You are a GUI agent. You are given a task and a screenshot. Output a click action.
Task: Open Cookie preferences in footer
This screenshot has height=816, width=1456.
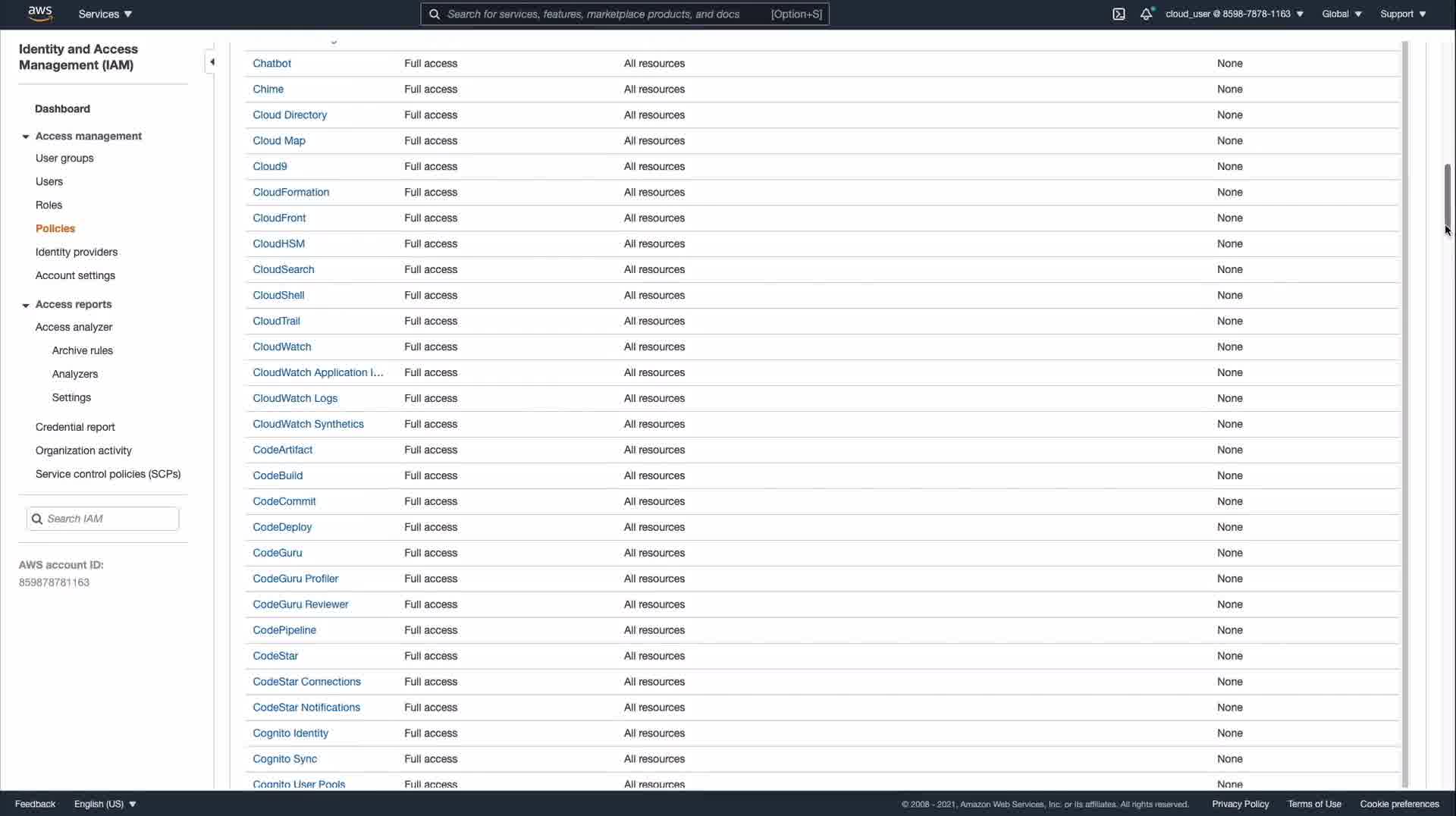(x=1399, y=804)
